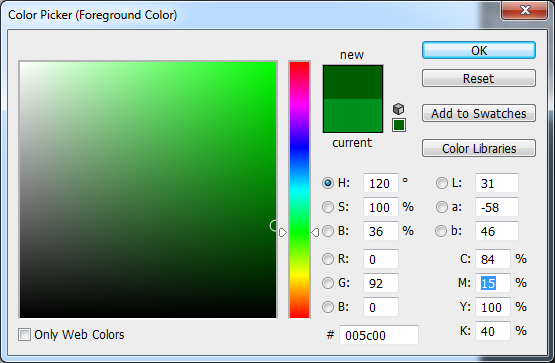Click the H value field showing 120
The height and width of the screenshot is (363, 555).
(x=381, y=183)
